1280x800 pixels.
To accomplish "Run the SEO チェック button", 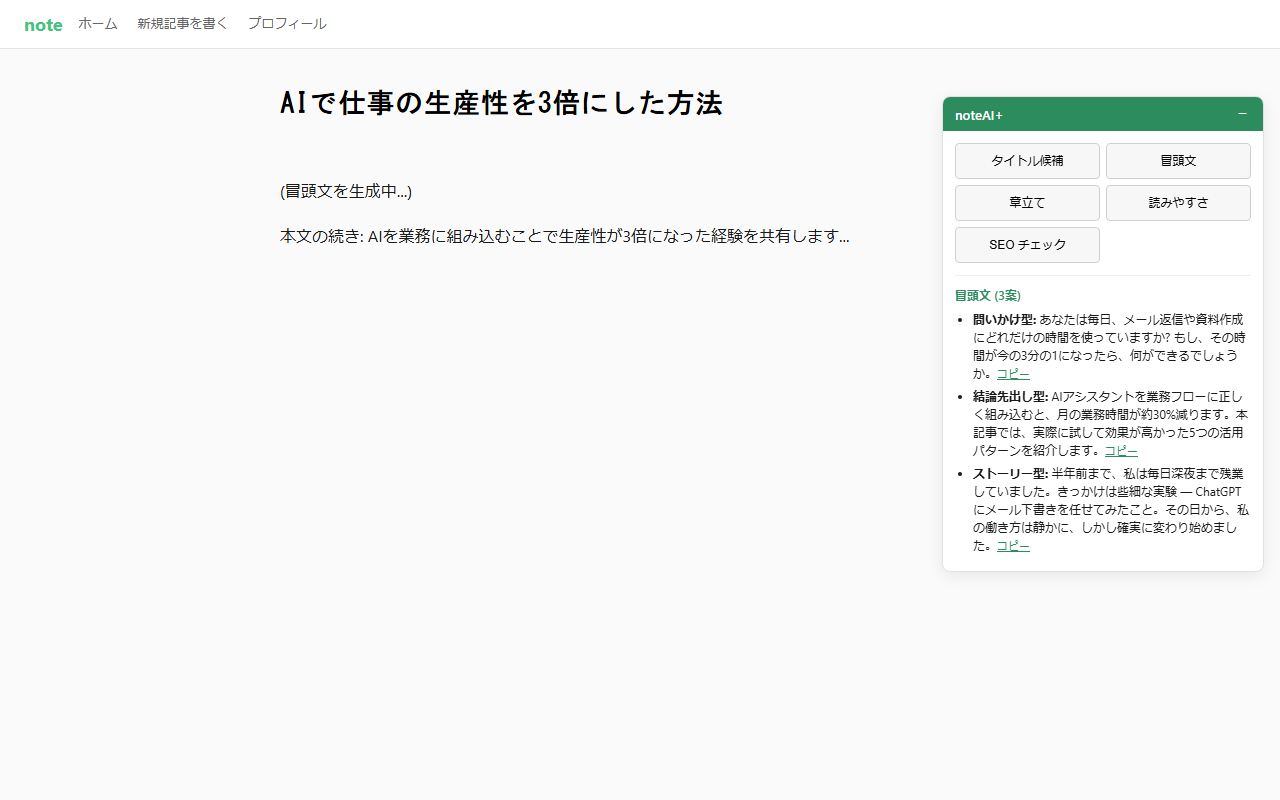I will 1027,245.
